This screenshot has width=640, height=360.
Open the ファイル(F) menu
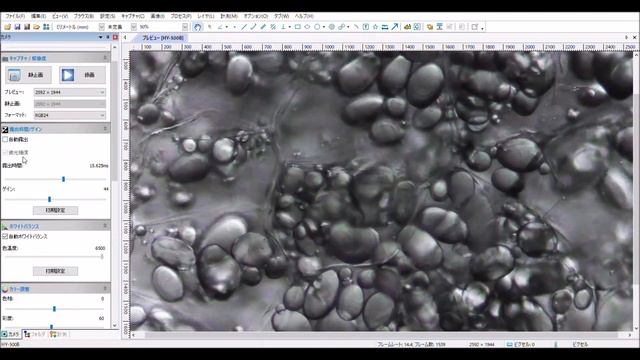tap(15, 16)
